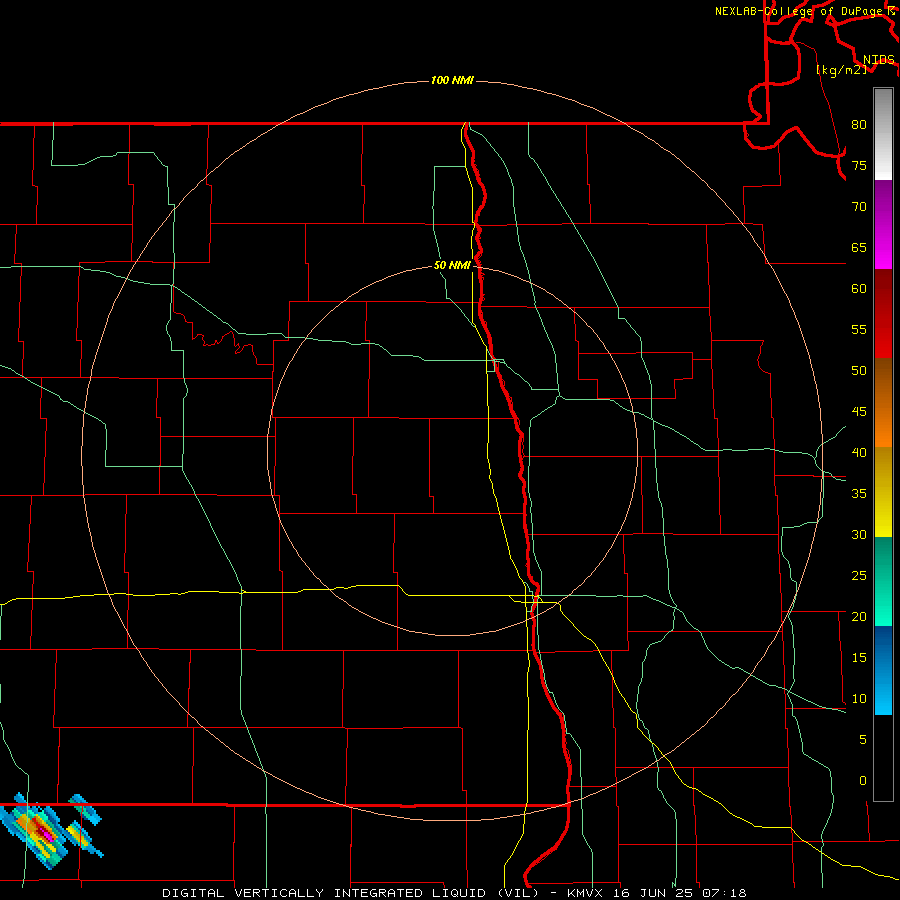Viewport: 900px width, 900px height.
Task: Click the NIDS label
Action: click(x=878, y=60)
